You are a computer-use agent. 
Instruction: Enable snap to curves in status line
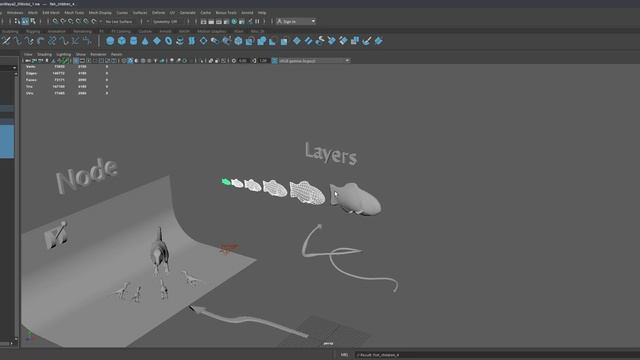tap(63, 21)
